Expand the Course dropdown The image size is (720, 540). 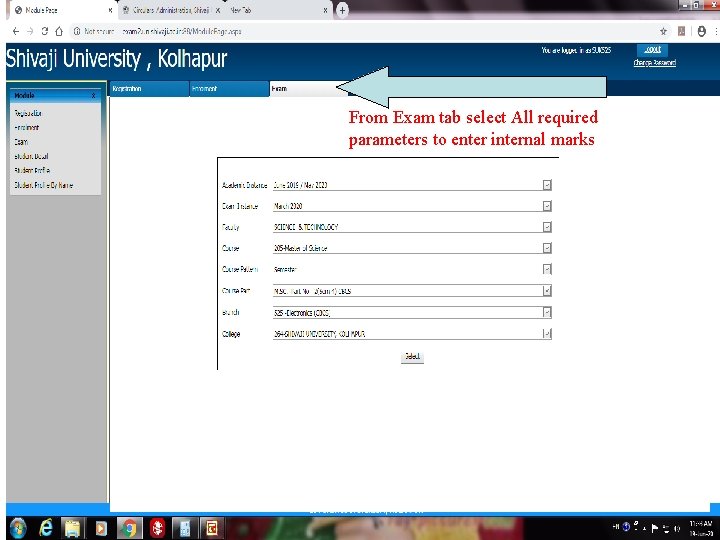[x=547, y=248]
